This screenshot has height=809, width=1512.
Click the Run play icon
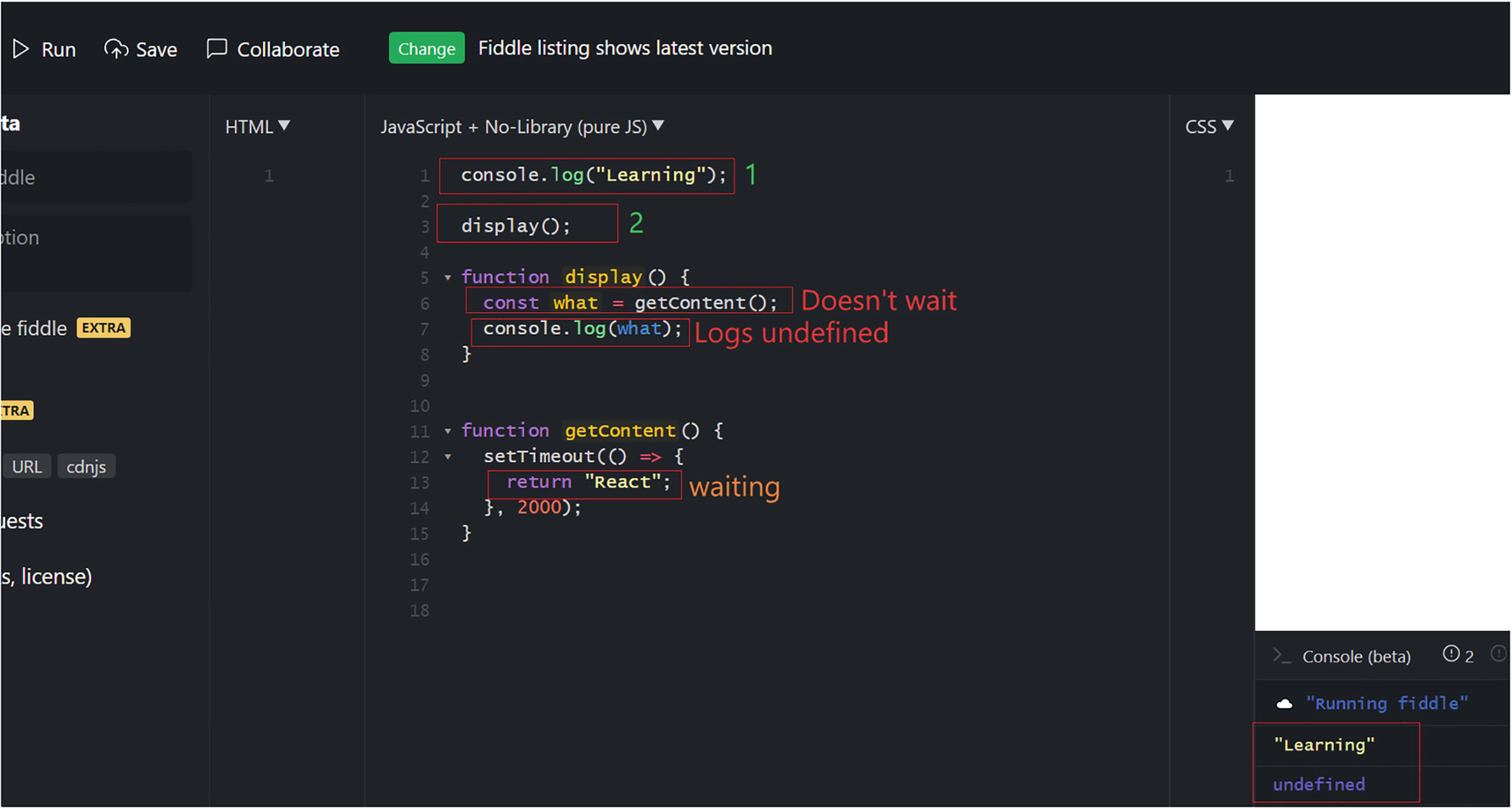(x=21, y=49)
